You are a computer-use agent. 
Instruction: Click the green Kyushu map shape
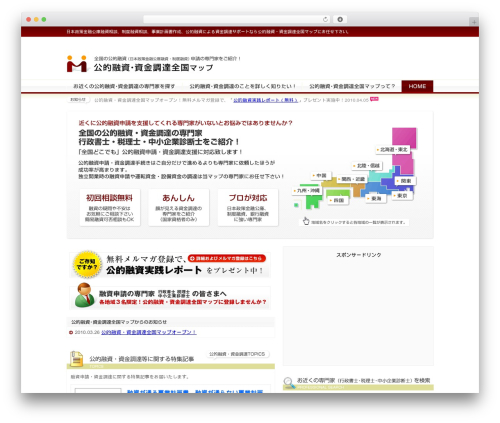click(313, 200)
